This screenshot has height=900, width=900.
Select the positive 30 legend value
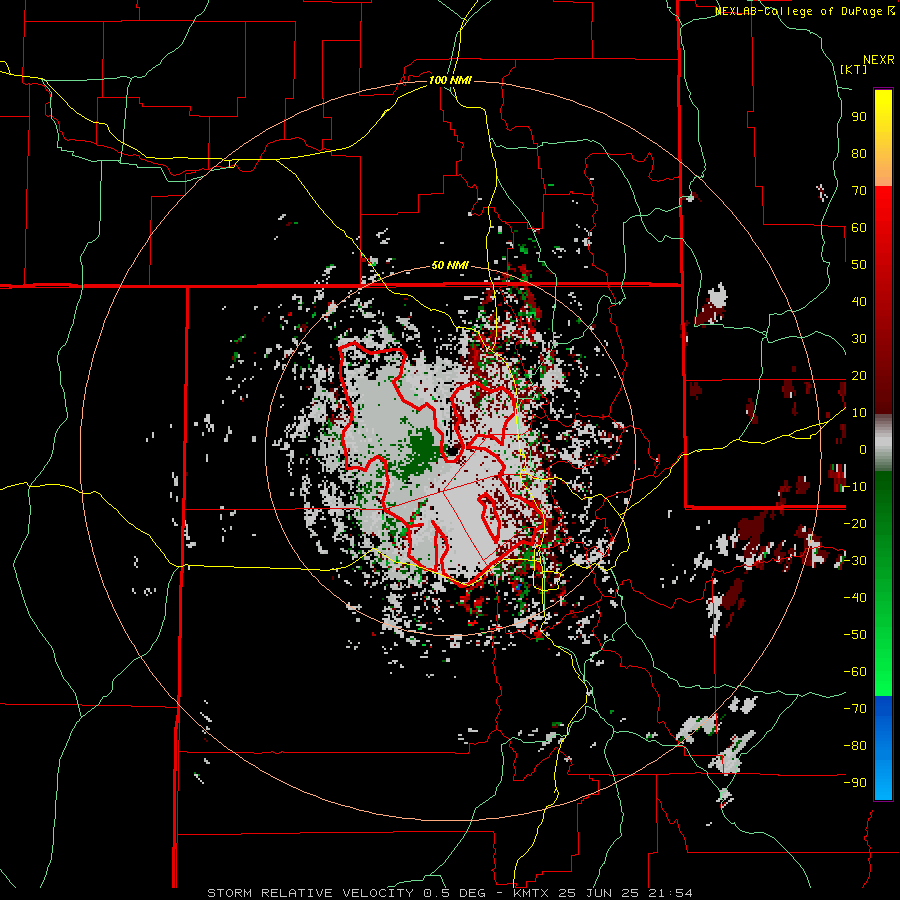point(859,339)
